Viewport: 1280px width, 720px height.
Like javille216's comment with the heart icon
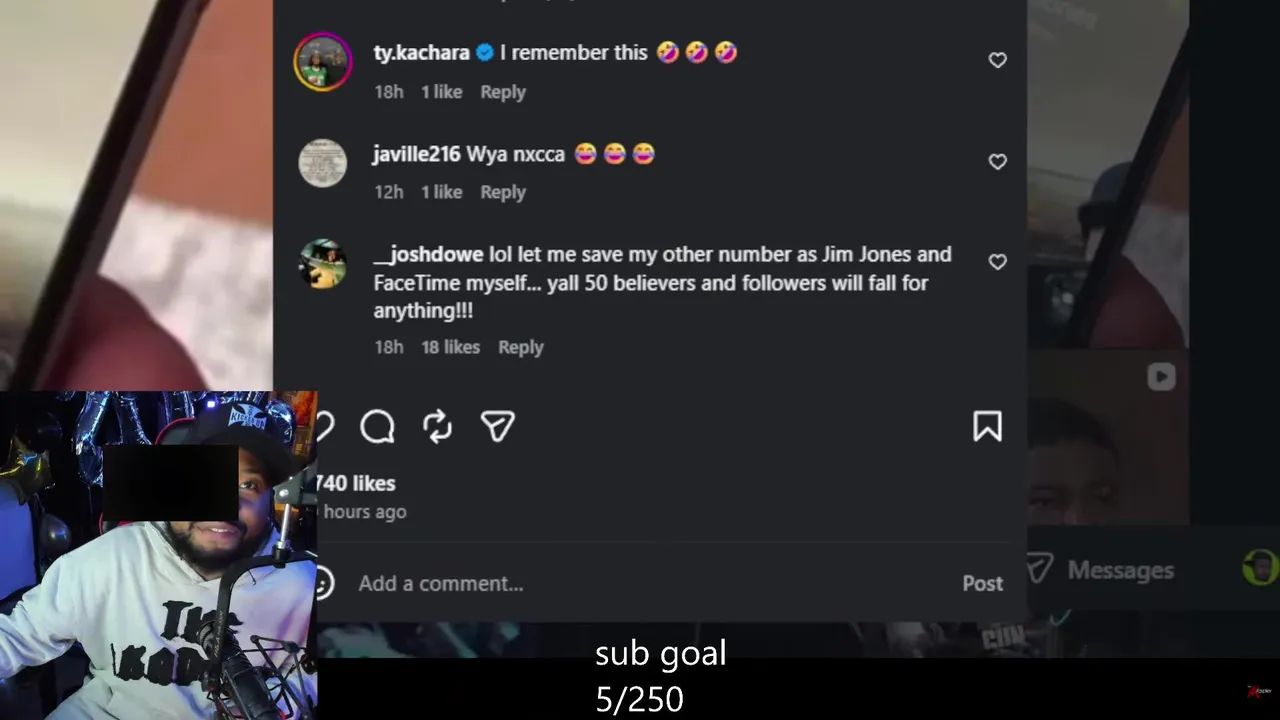coord(997,161)
